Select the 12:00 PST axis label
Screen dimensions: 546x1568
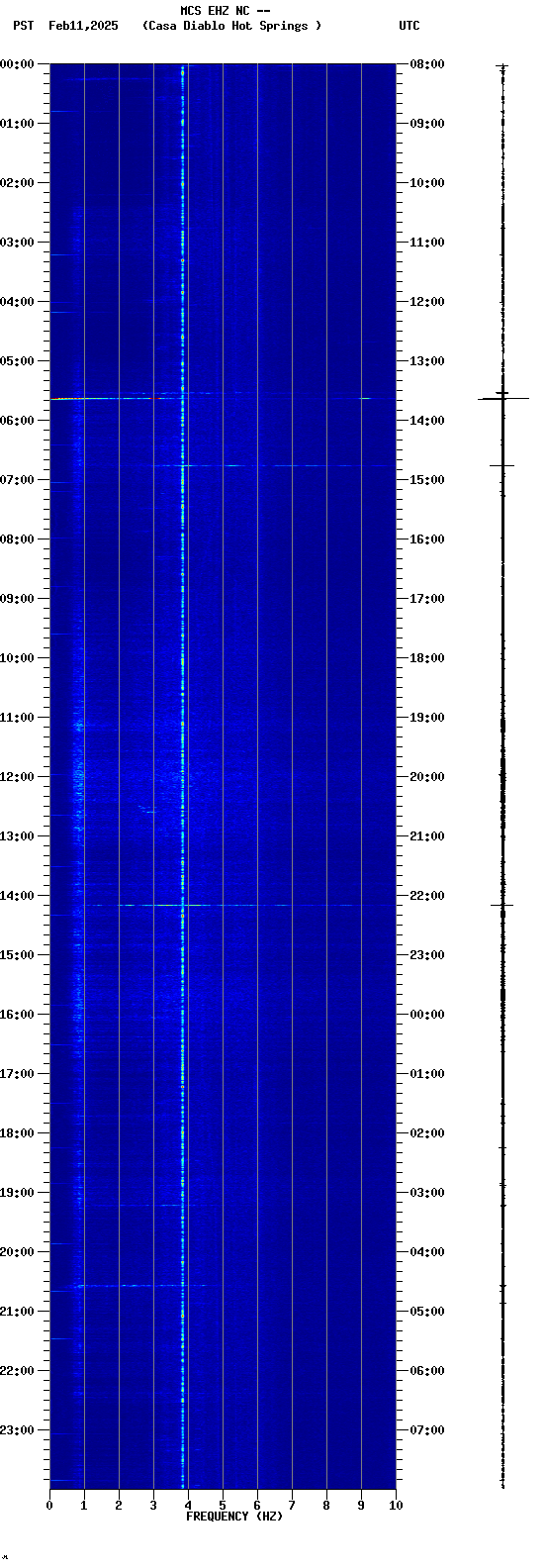tap(18, 777)
